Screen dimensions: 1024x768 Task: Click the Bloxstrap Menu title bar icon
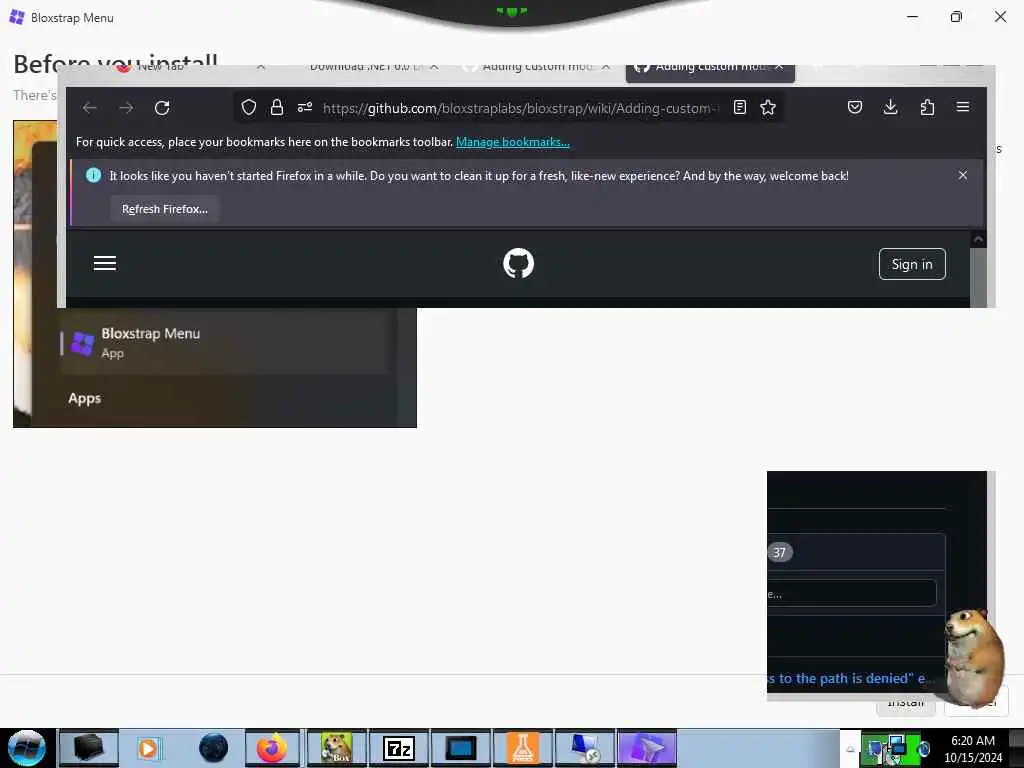click(17, 18)
